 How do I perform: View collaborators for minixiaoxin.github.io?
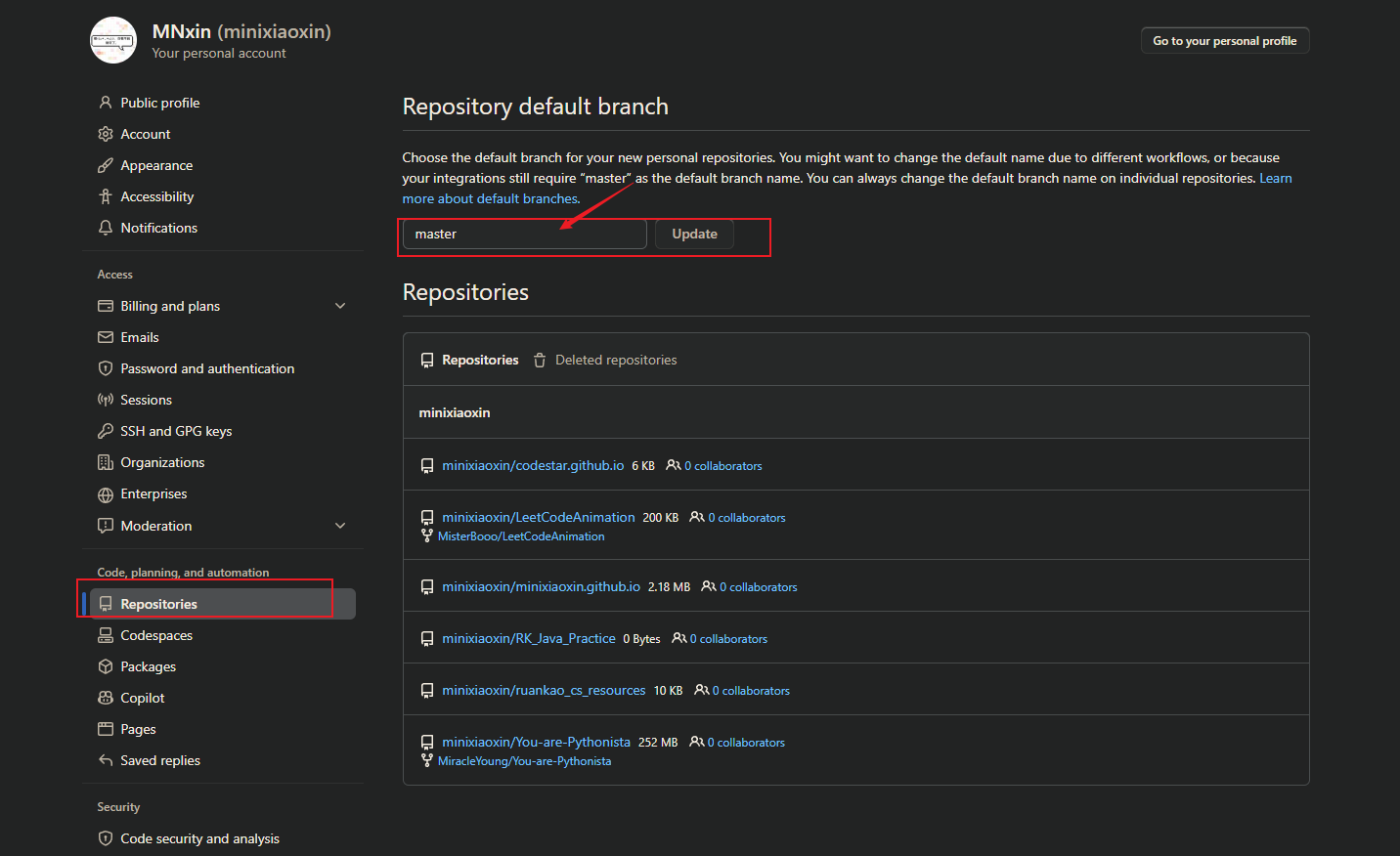coord(750,587)
